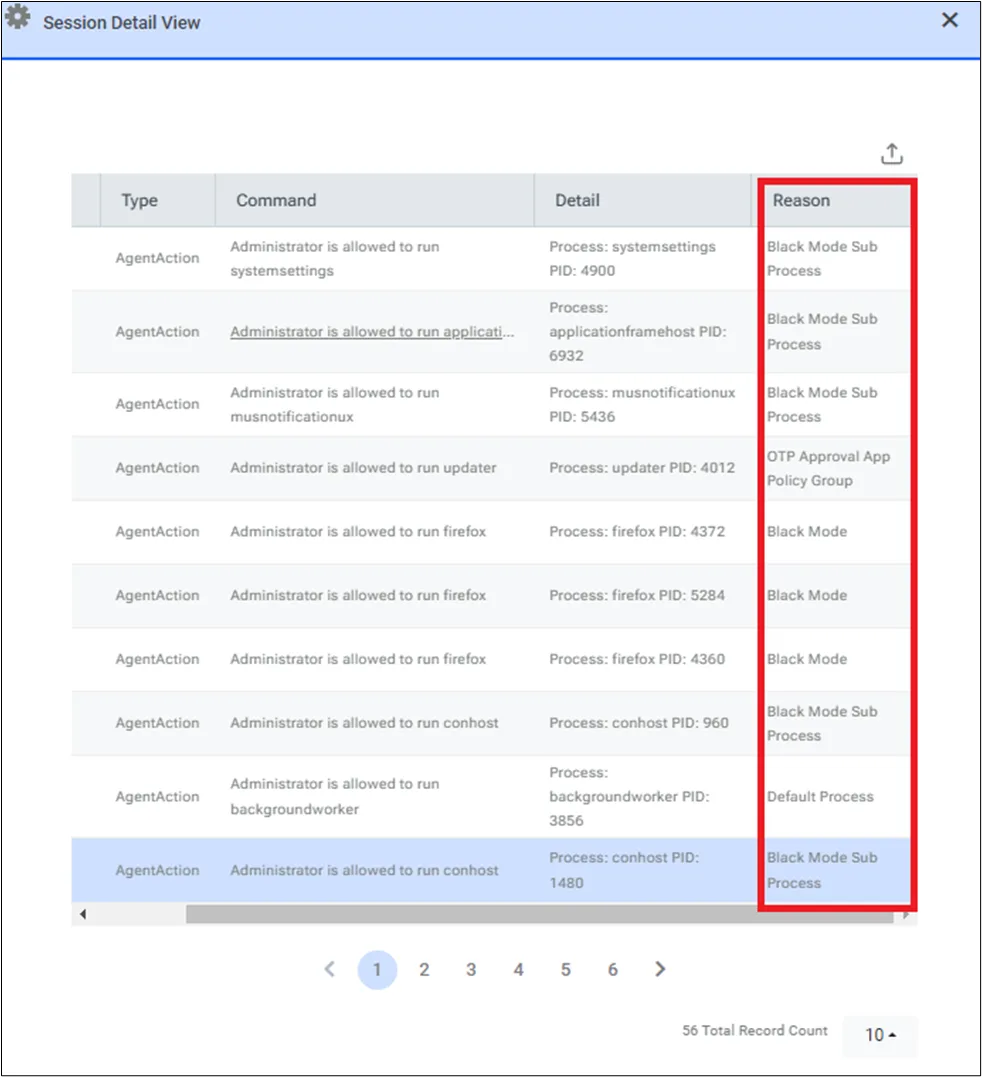The image size is (982, 1077).
Task: Click 'Process: firefox PID: 4360' detail
Action: [x=637, y=659]
